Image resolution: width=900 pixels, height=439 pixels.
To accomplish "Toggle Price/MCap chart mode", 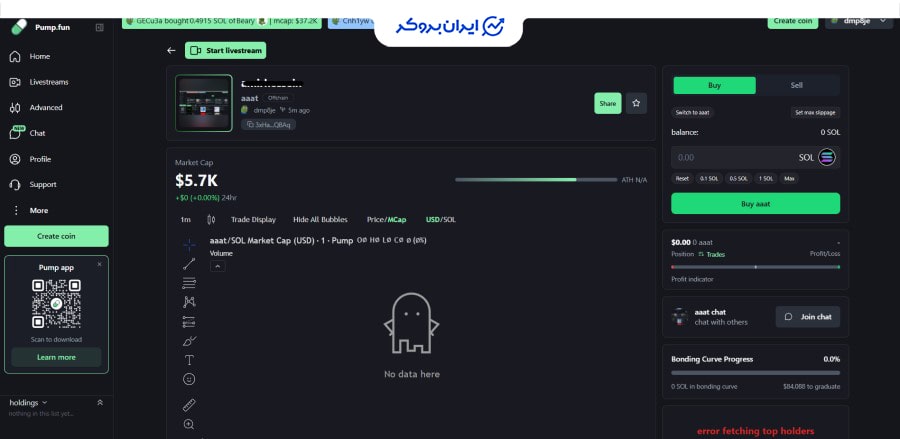I will (x=386, y=219).
